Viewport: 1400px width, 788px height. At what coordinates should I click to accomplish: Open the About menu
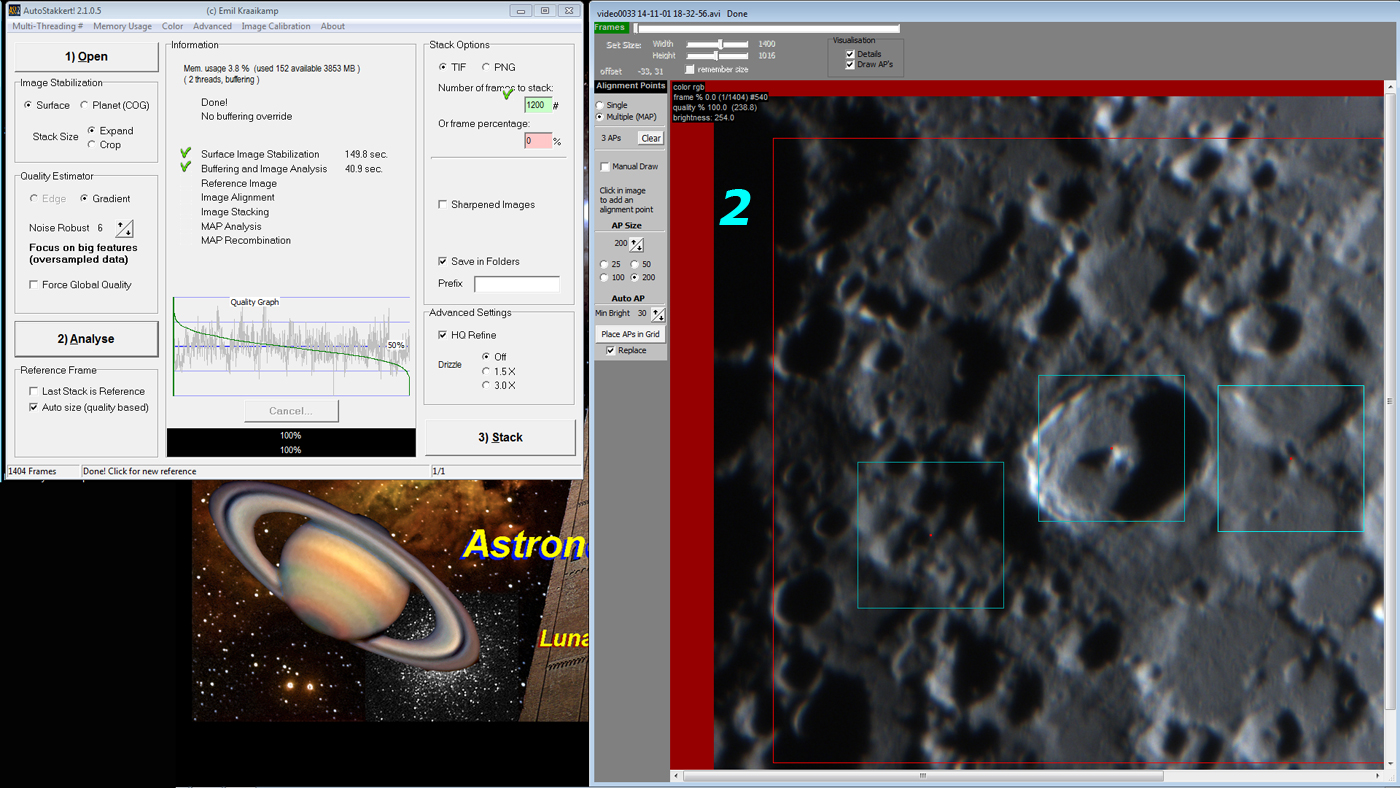tap(333, 27)
